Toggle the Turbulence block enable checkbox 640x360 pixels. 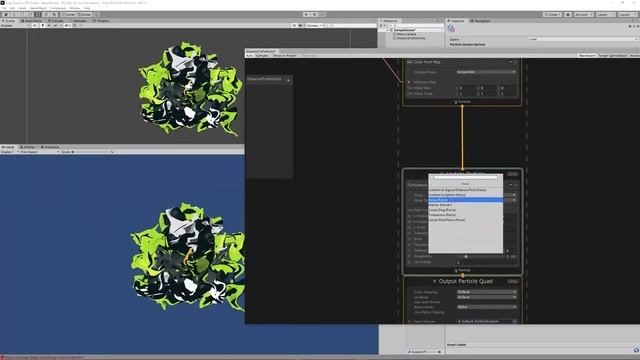(511, 185)
